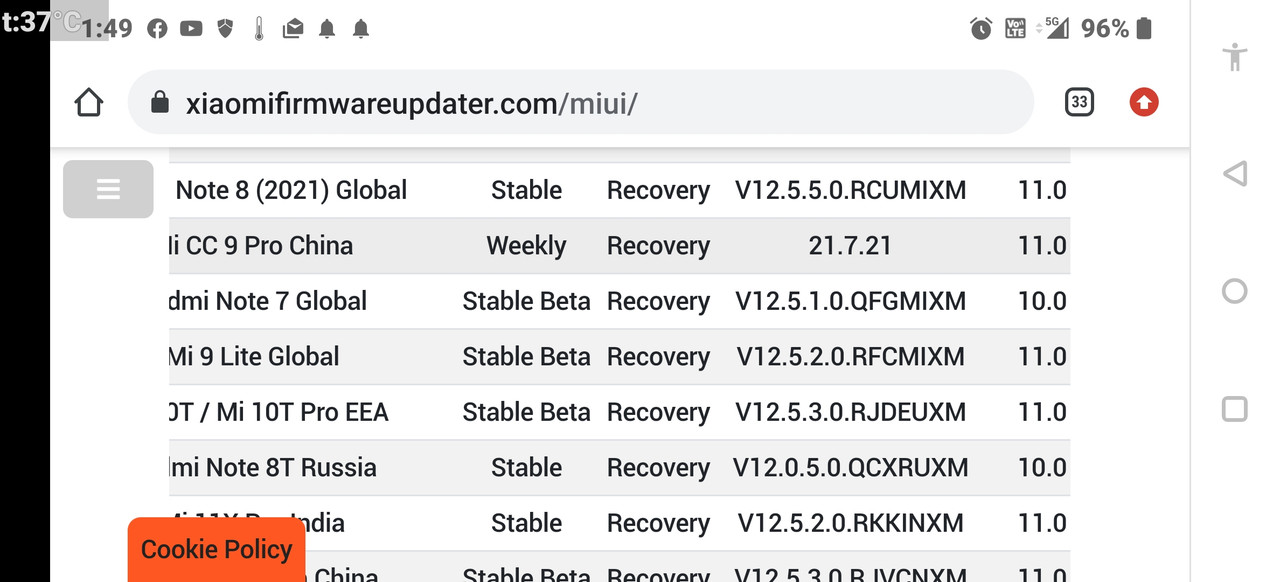Tap Recovery in the 21.7.21 row
The image size is (1280, 582).
point(658,246)
